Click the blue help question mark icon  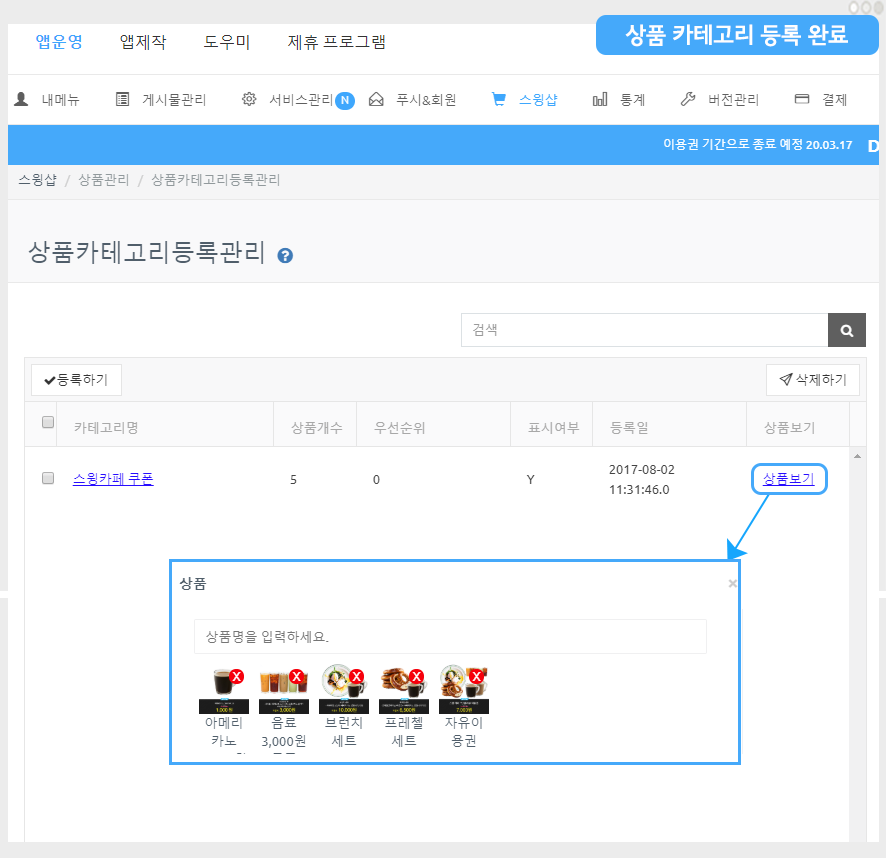point(285,255)
